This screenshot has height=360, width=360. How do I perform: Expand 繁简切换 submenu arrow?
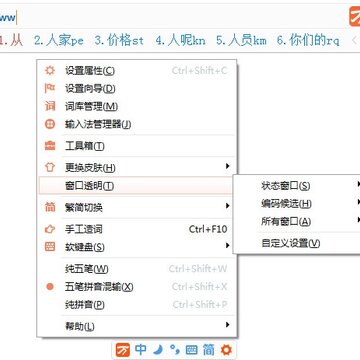(227, 206)
